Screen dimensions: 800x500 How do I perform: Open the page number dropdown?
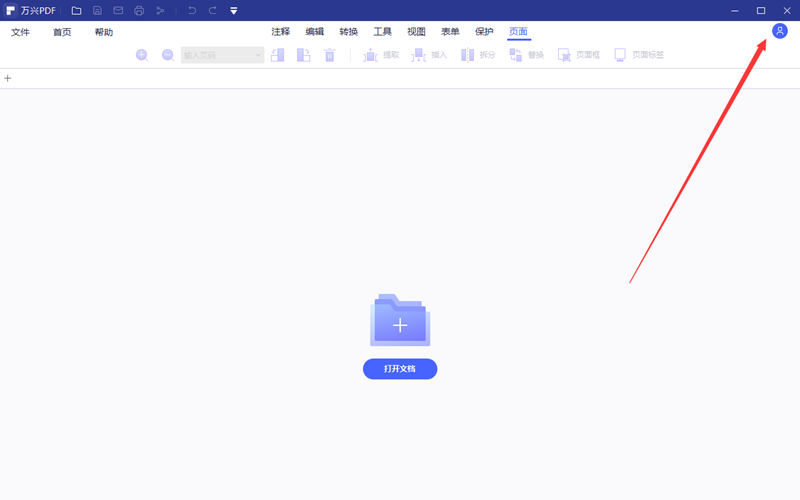coord(259,55)
